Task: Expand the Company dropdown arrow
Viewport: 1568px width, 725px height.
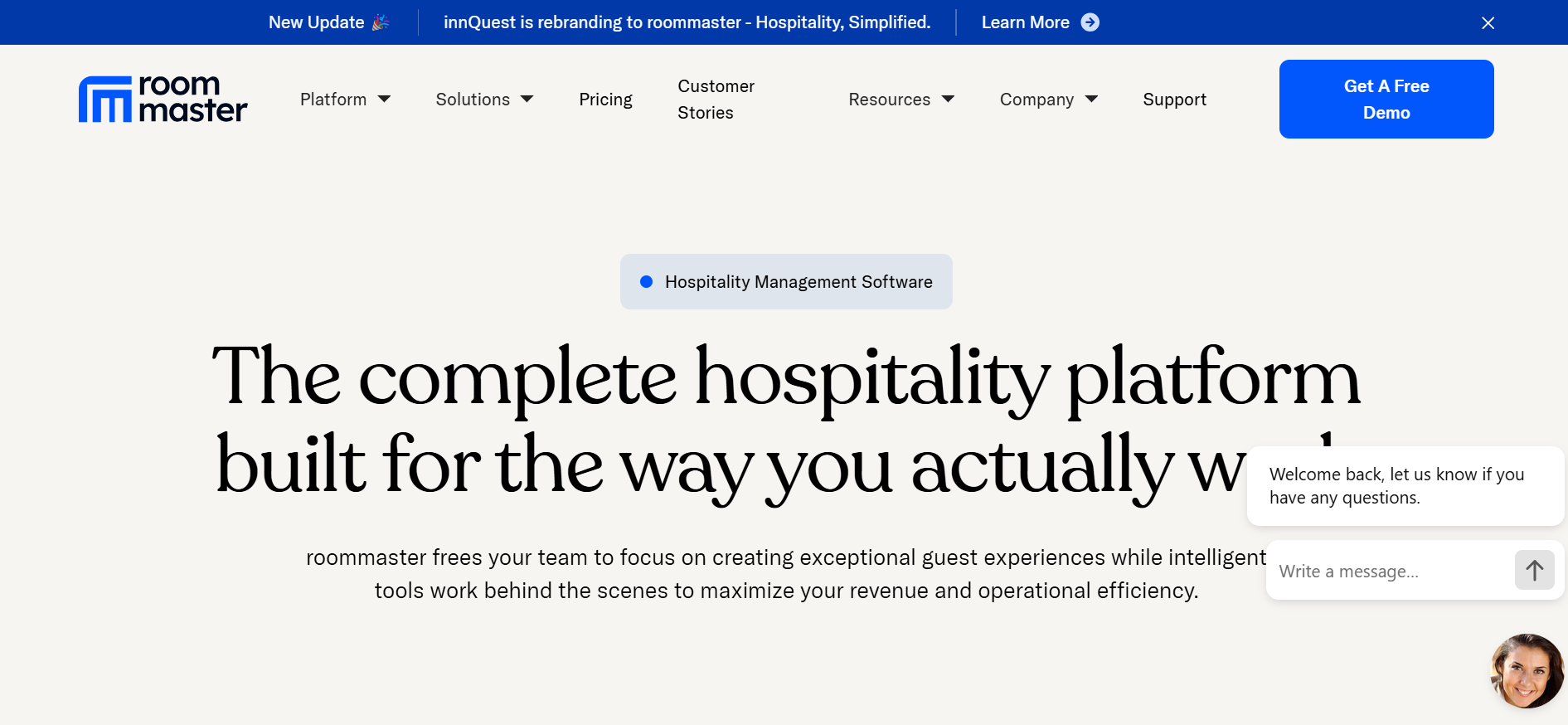Action: point(1091,99)
